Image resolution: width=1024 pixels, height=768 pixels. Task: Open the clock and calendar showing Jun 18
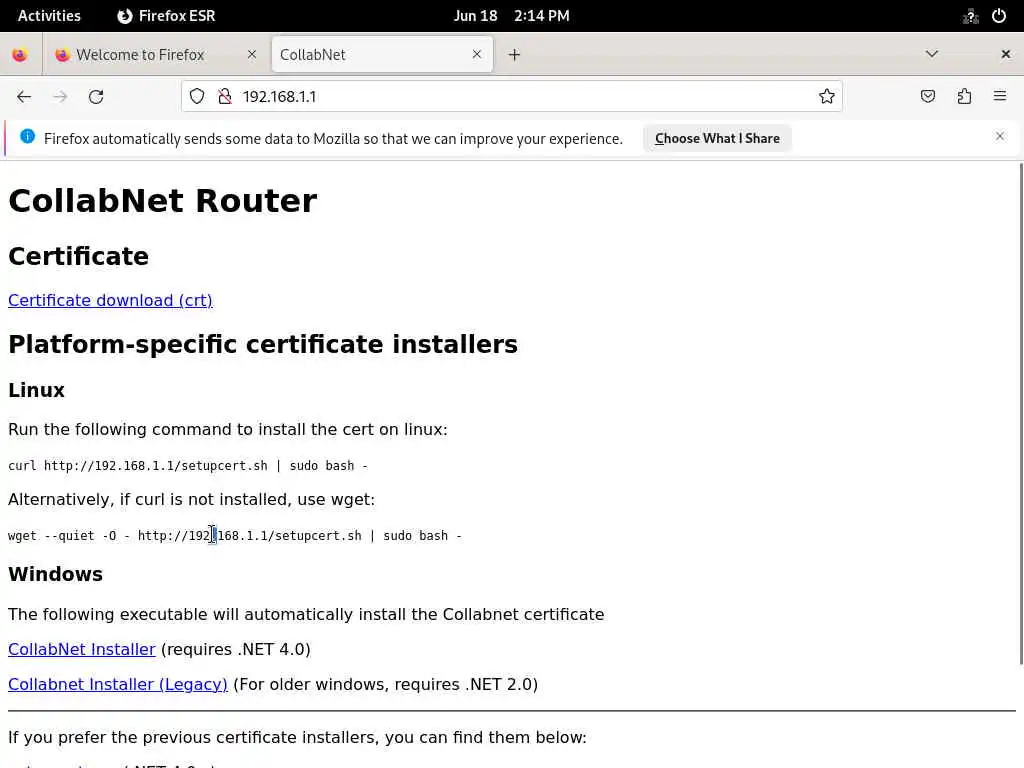tap(511, 16)
